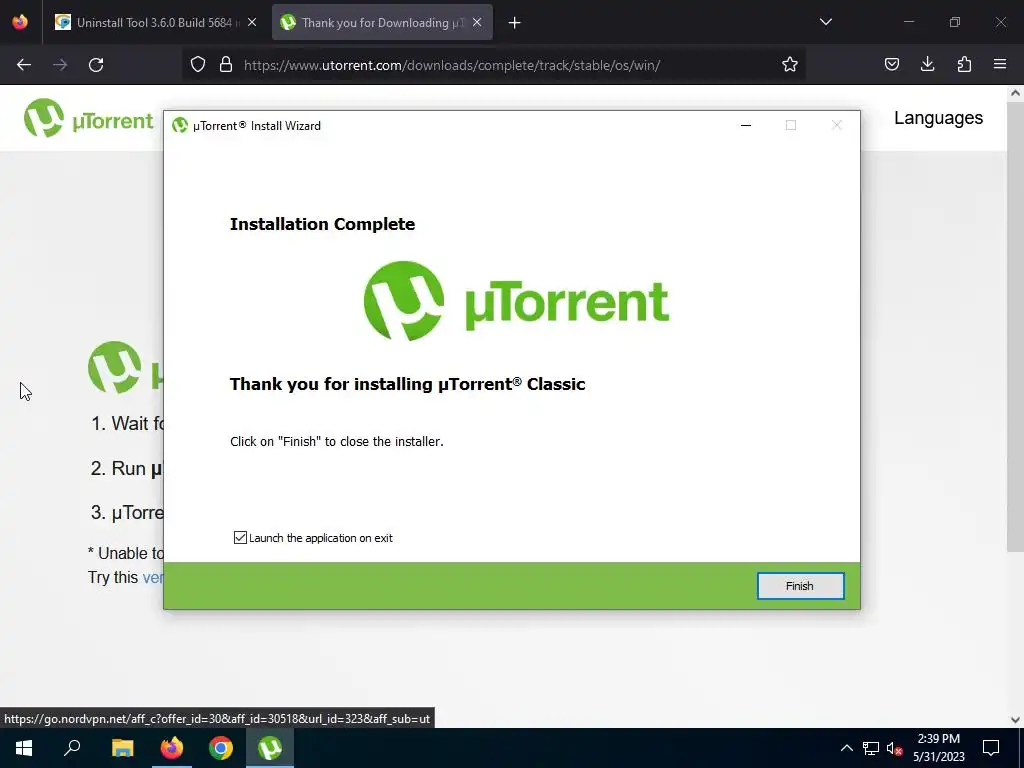Click the µTorrent logo in page header
The image size is (1024, 768).
click(x=89, y=118)
